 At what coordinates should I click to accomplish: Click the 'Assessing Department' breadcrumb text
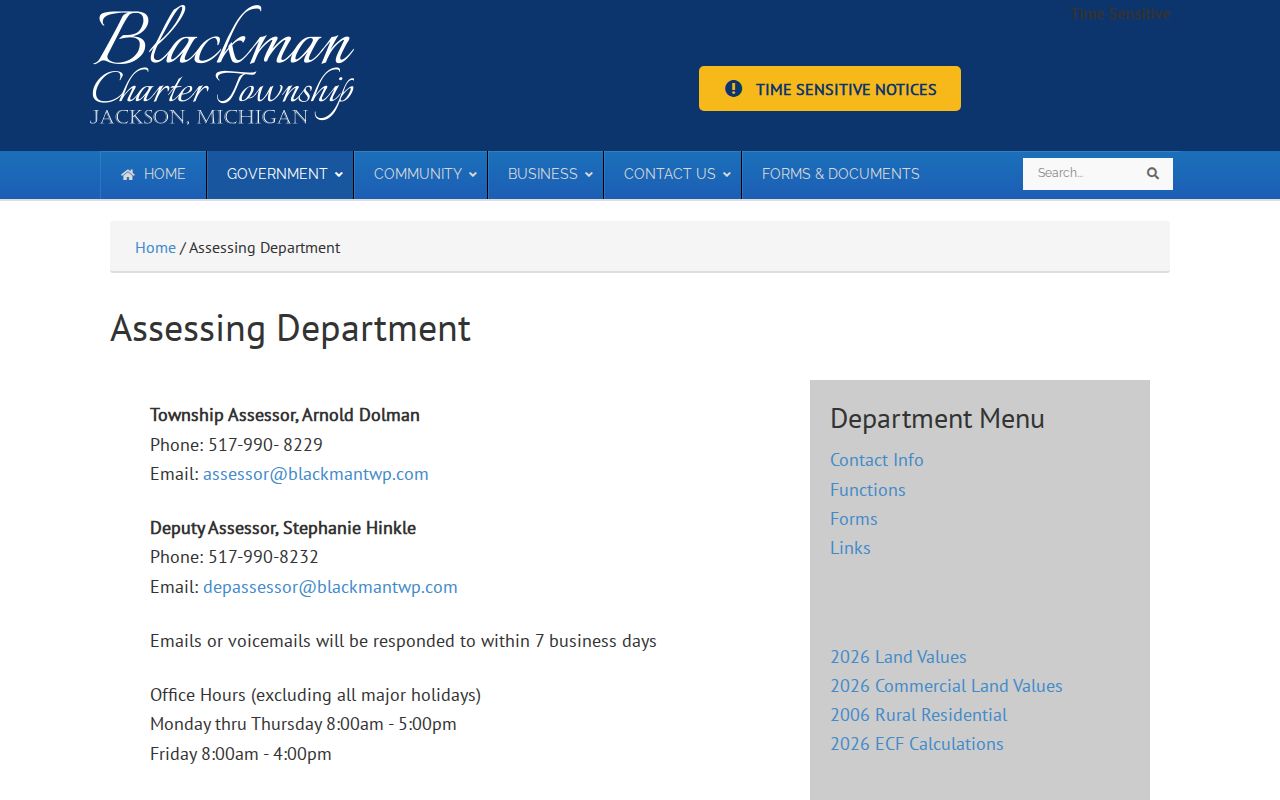pos(265,247)
